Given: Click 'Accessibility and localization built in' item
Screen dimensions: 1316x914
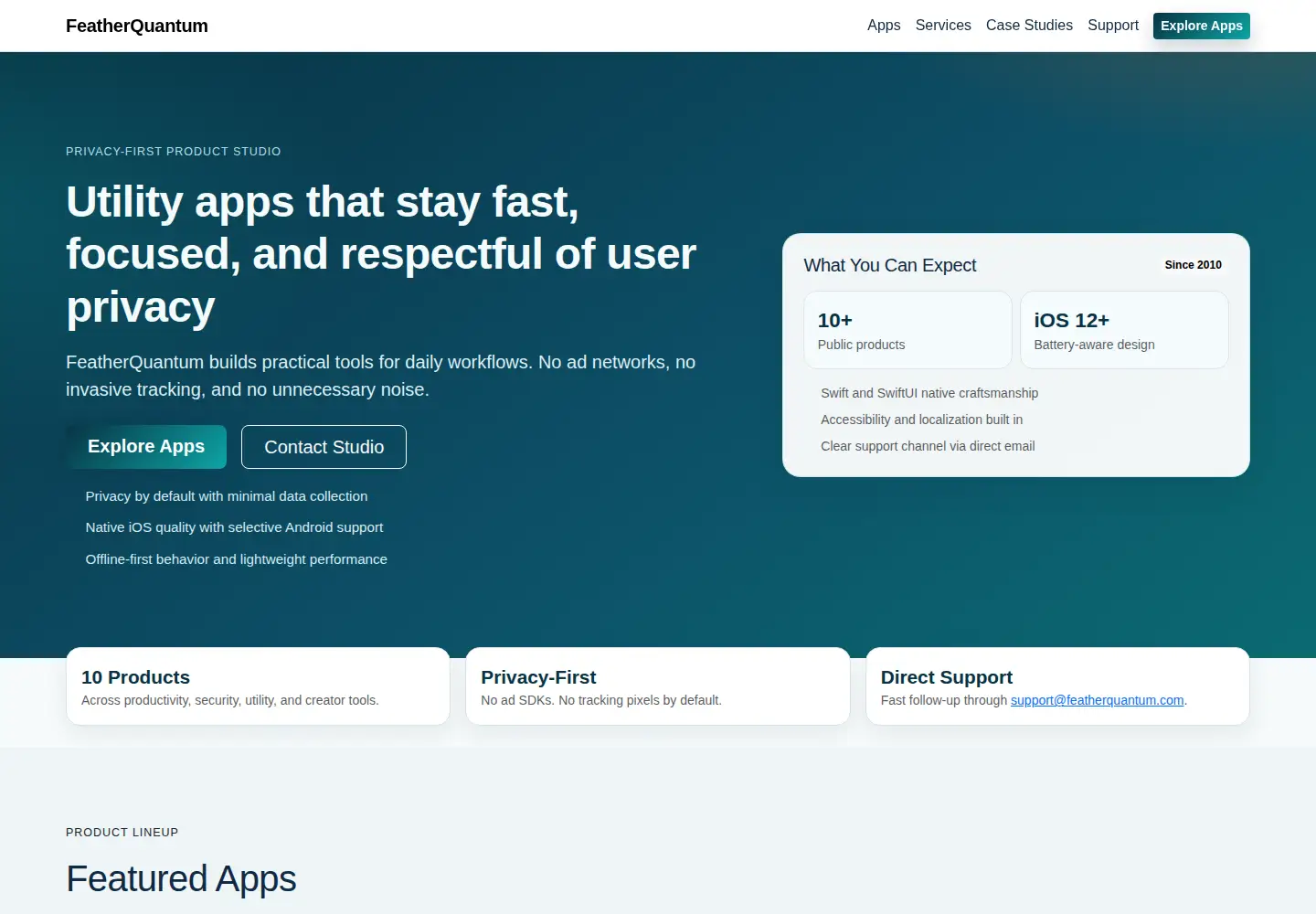Looking at the screenshot, I should point(921,420).
